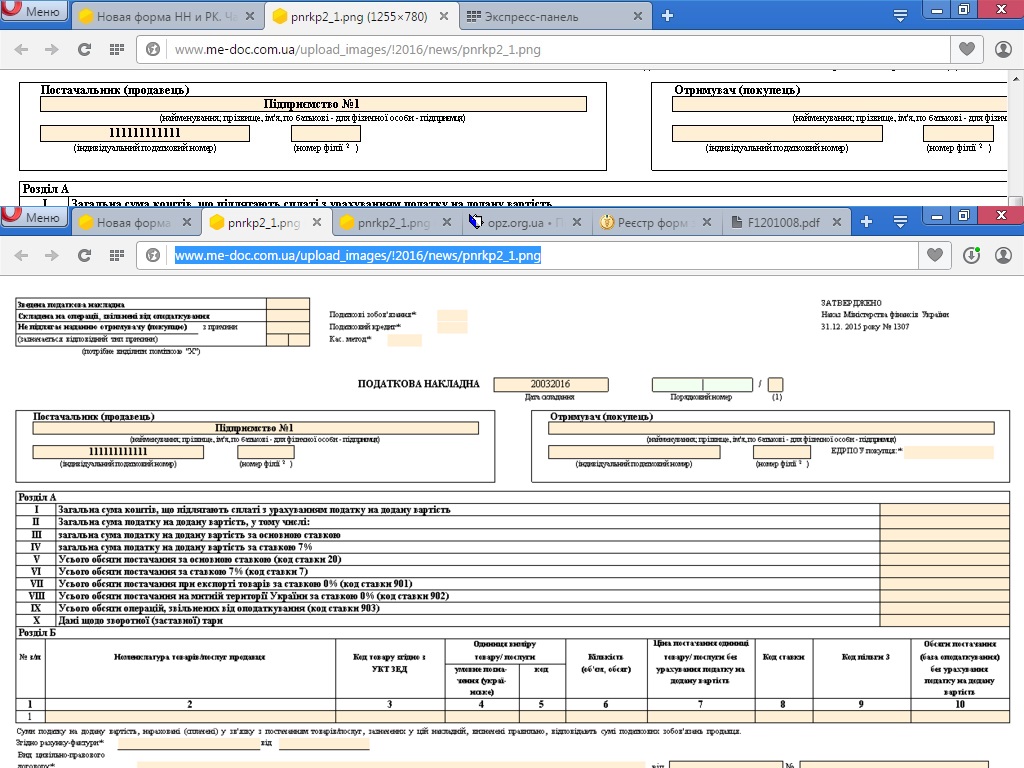1024x768 pixels.
Task: Open the downloads icon in the lower window
Action: pos(971,255)
